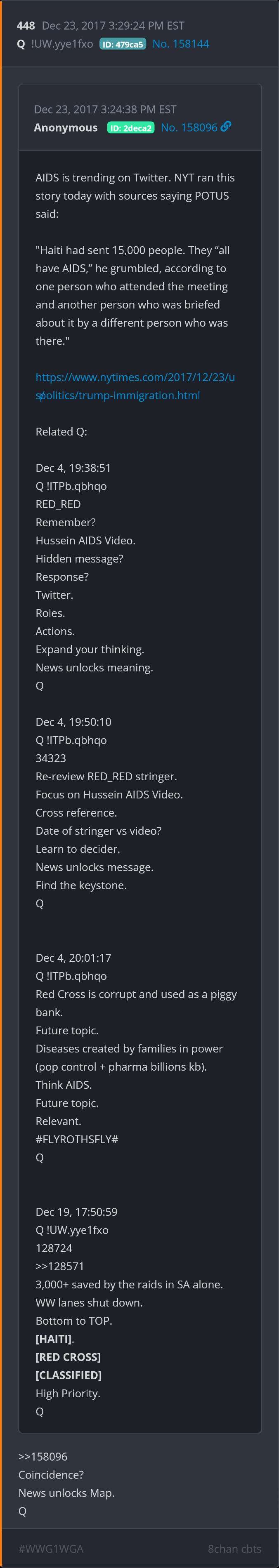Click the #FLYROTHSFLY# hashtag text

click(77, 1139)
